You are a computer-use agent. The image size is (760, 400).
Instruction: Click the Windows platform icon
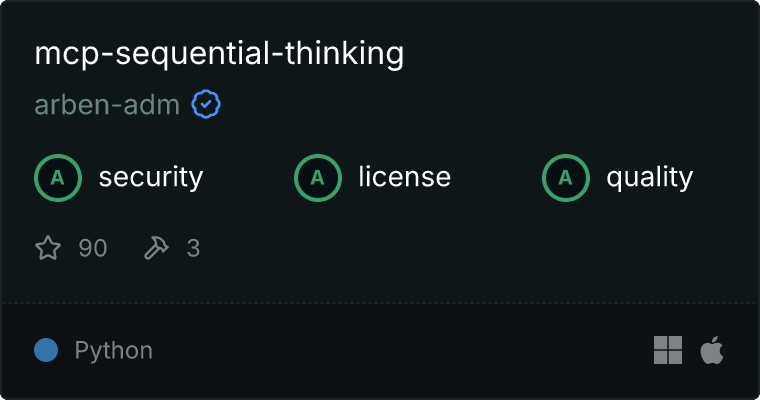click(x=668, y=350)
